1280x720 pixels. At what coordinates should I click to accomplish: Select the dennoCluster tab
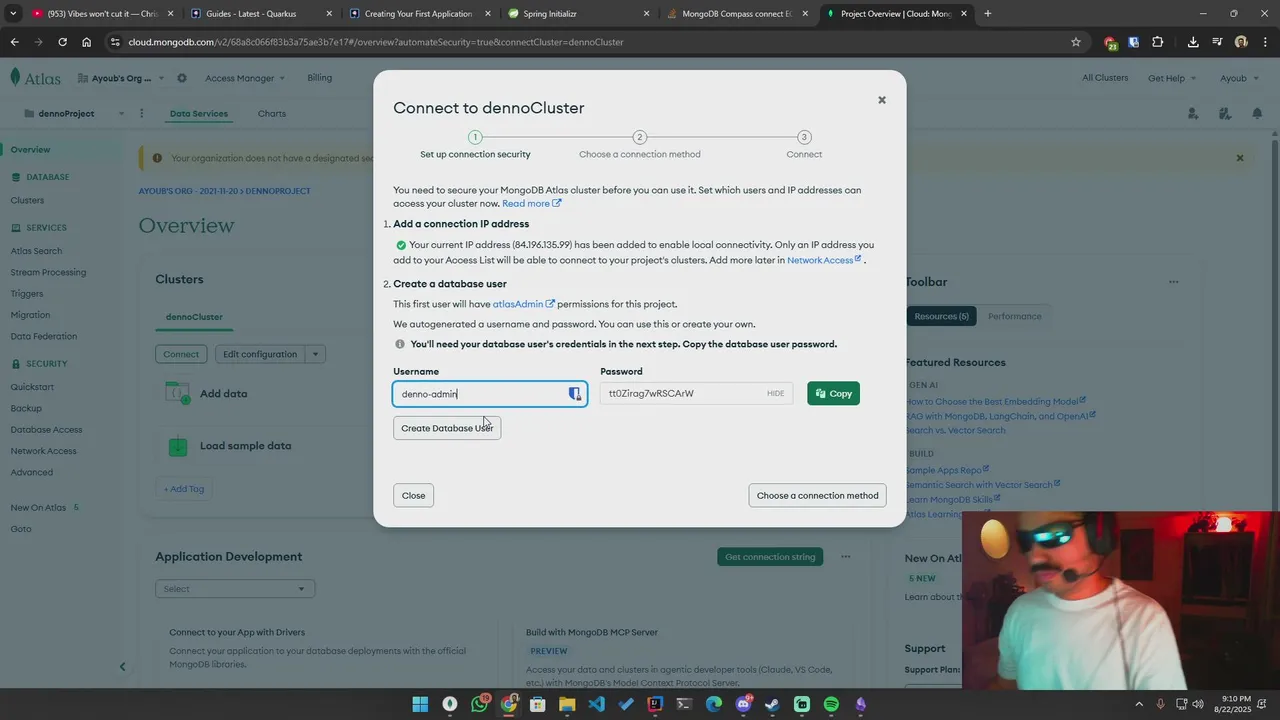tap(194, 317)
